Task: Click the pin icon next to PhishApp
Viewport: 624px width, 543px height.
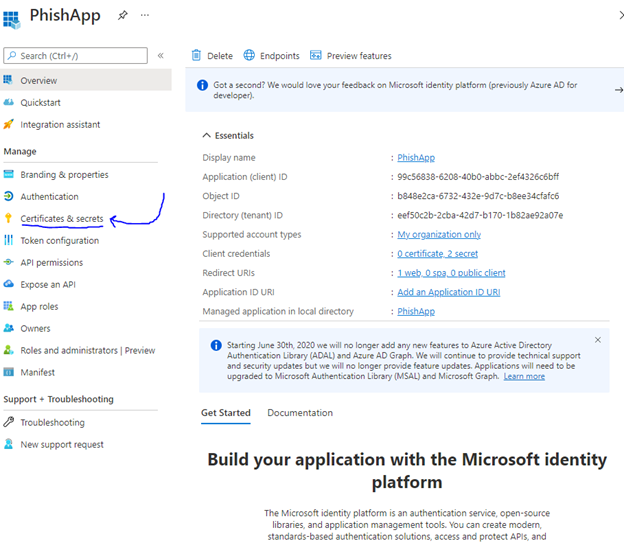Action: tap(122, 16)
